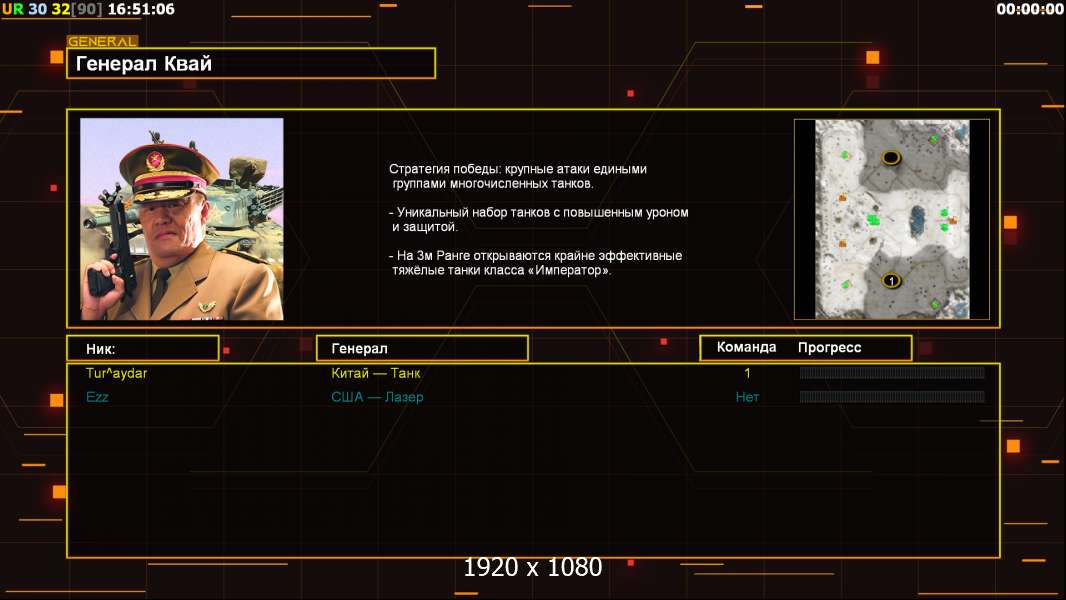This screenshot has width=1066, height=600.
Task: Click the 'GENERAL' label tag
Action: [102, 41]
